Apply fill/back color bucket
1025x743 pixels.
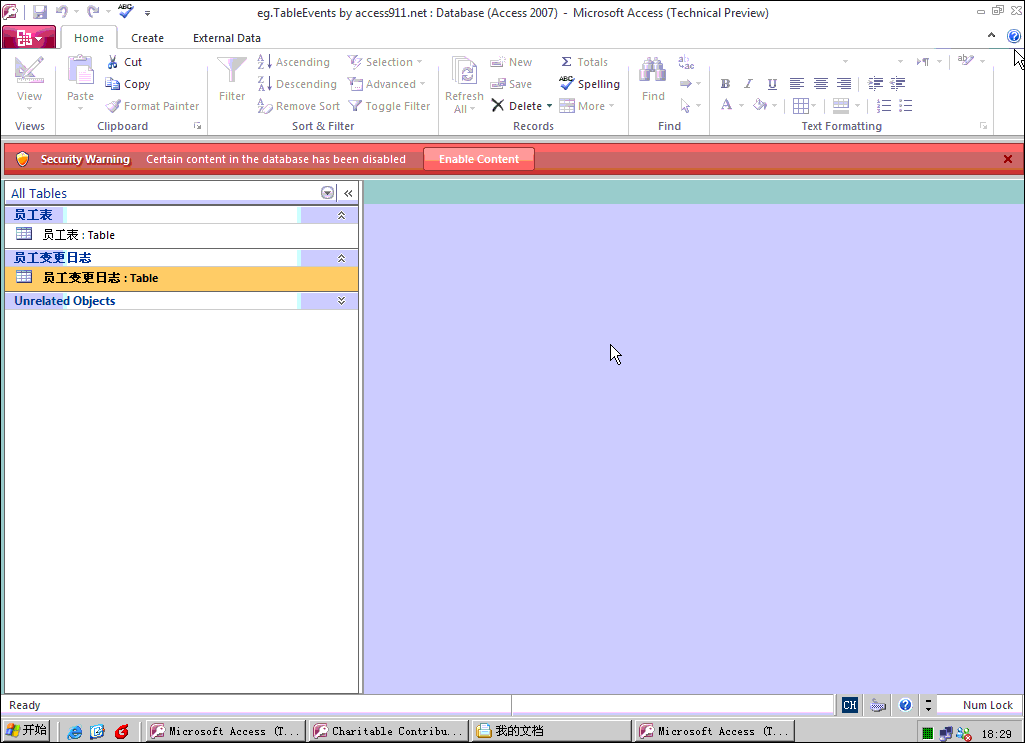(x=760, y=105)
